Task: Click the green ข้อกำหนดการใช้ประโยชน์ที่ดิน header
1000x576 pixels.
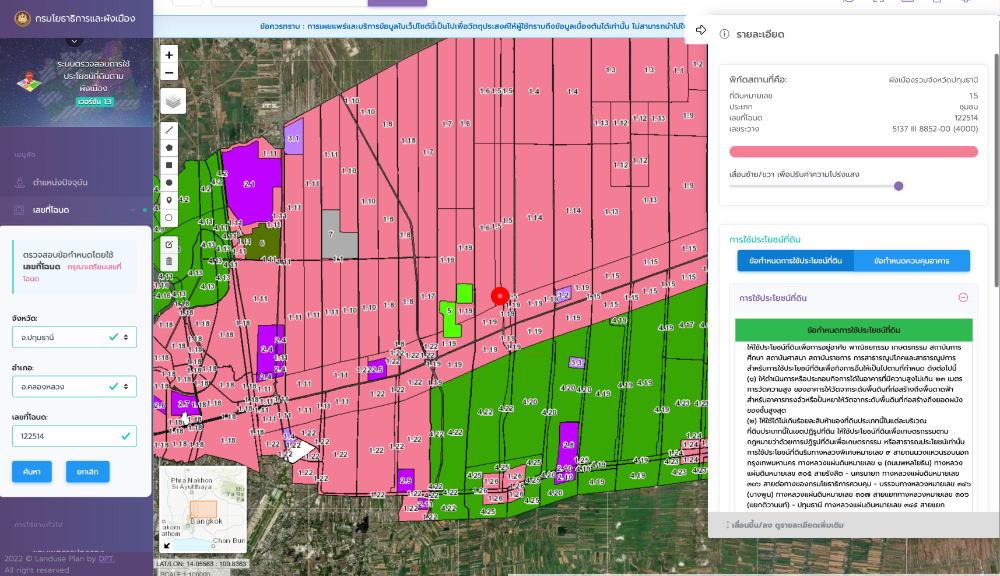Action: [853, 330]
